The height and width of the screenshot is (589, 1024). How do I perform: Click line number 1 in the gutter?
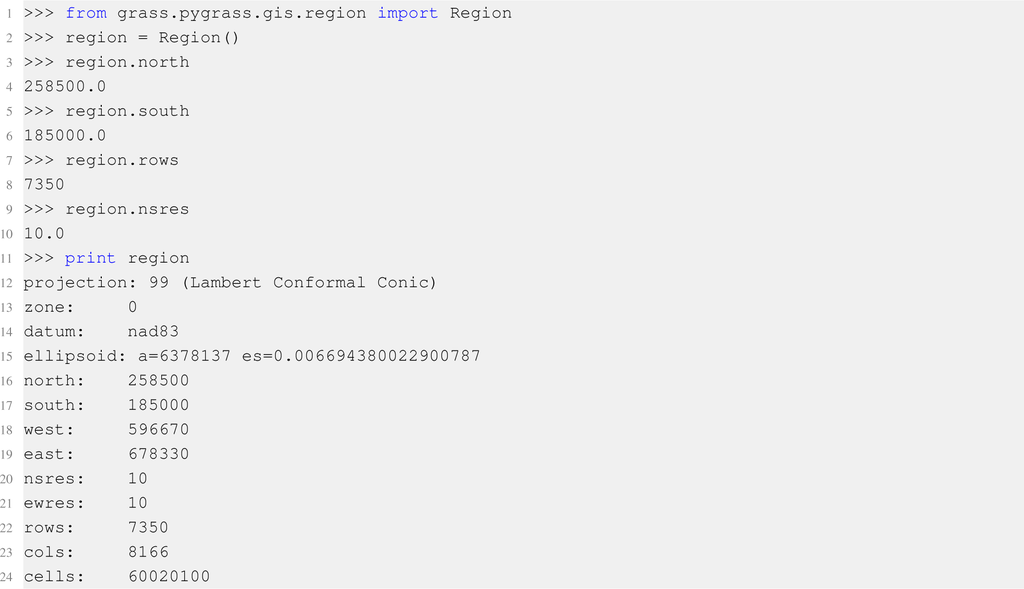[8, 14]
